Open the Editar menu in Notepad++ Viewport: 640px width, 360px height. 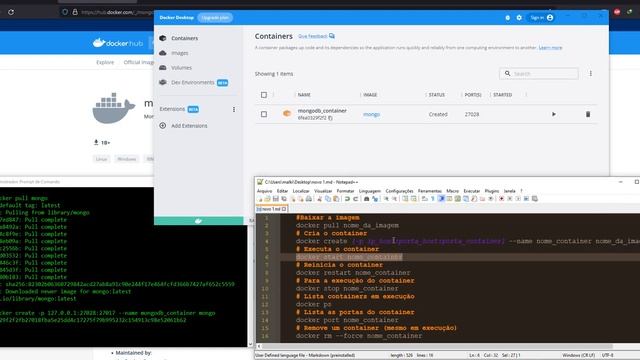[x=282, y=191]
